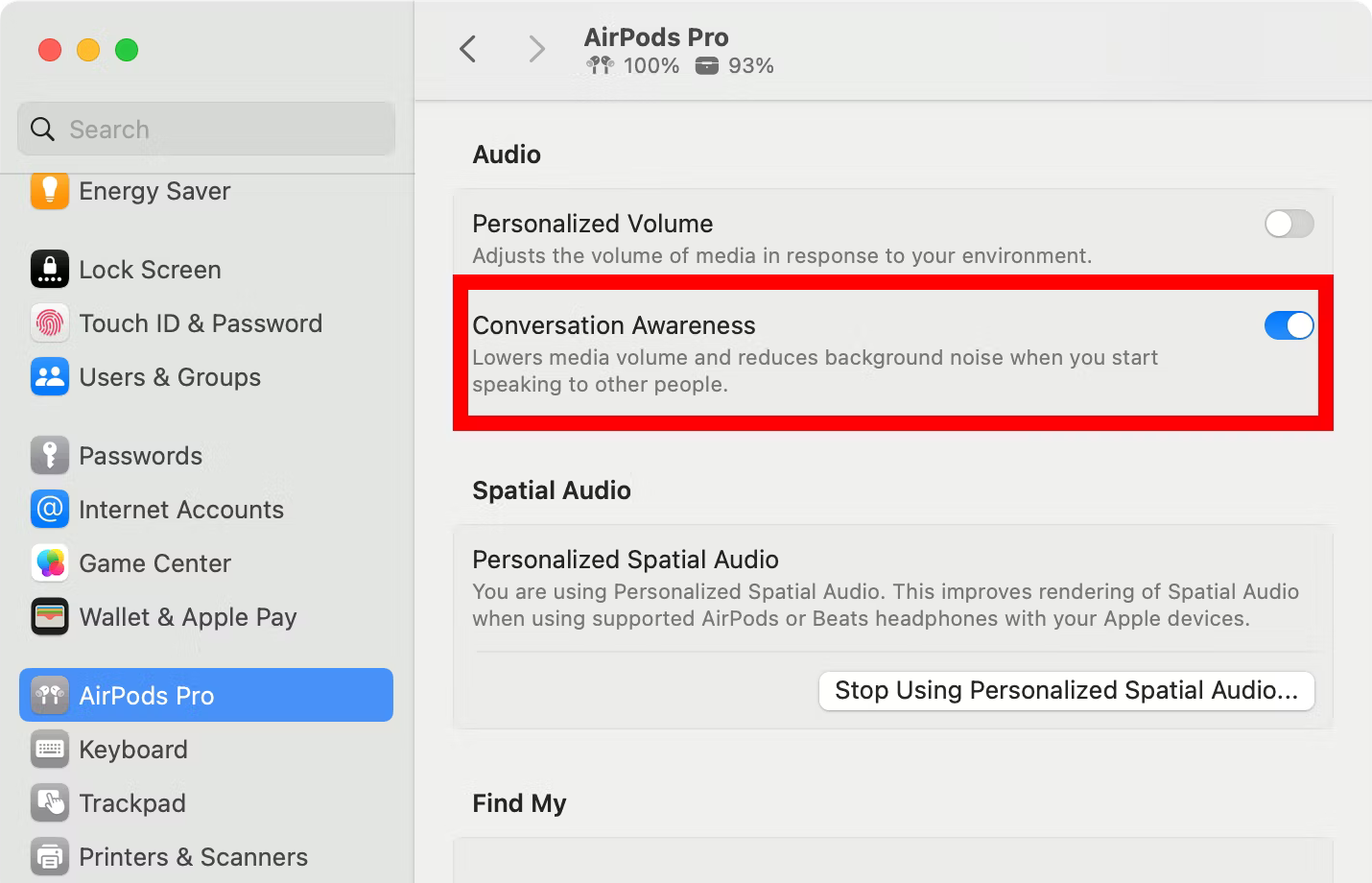Enable Personalized Volume
This screenshot has height=883, width=1372.
1289,224
